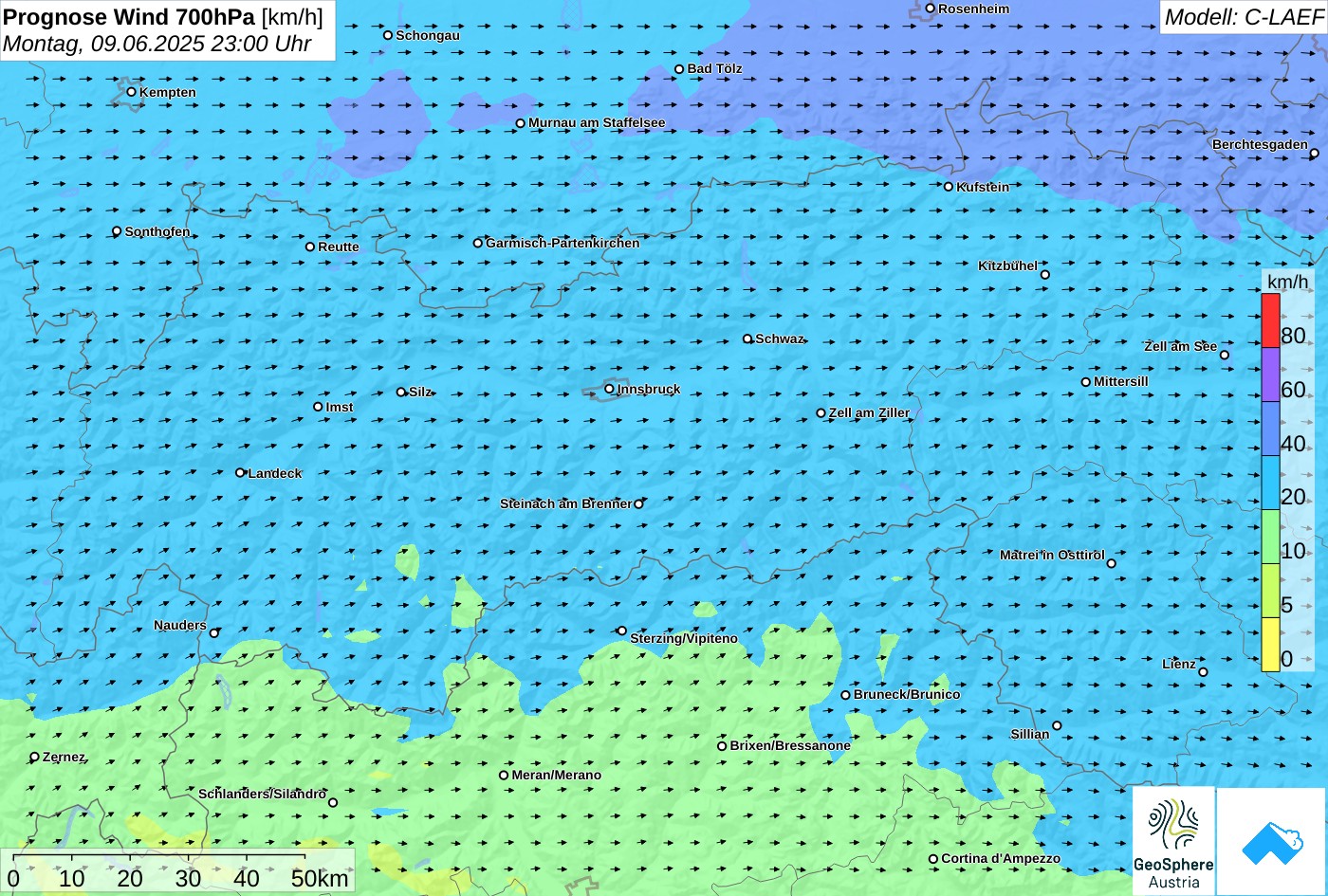Click the 'Brixen/Bressanone' map label

pos(790,745)
